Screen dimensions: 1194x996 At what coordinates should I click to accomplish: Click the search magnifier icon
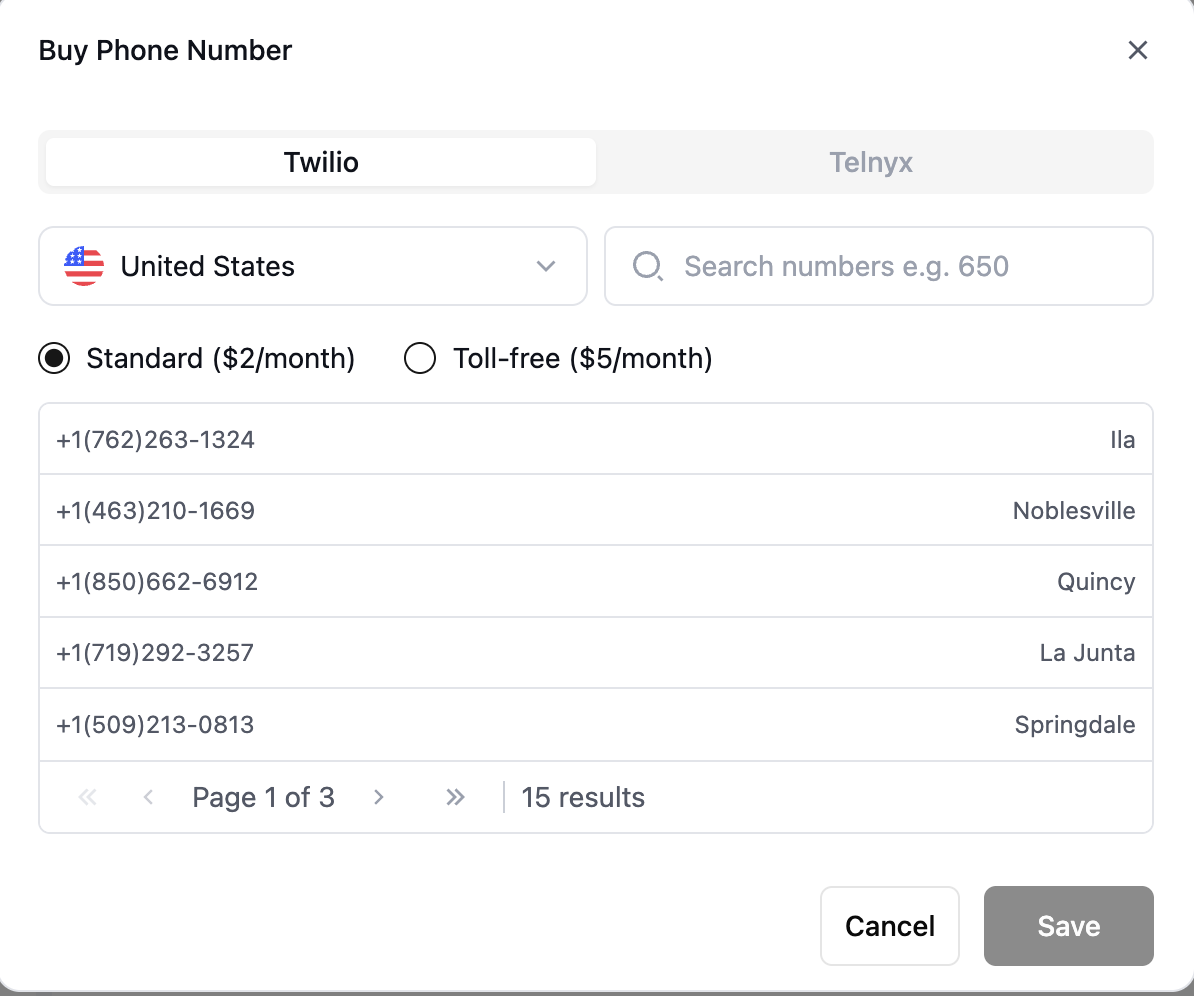[648, 267]
